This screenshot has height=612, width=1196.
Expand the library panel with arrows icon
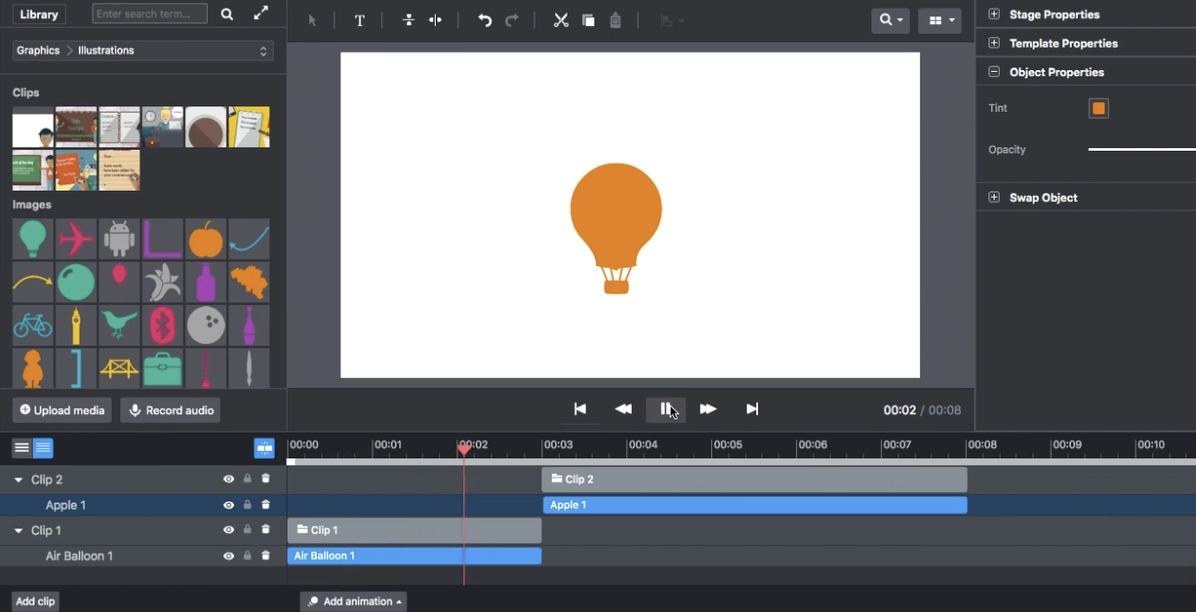(261, 13)
